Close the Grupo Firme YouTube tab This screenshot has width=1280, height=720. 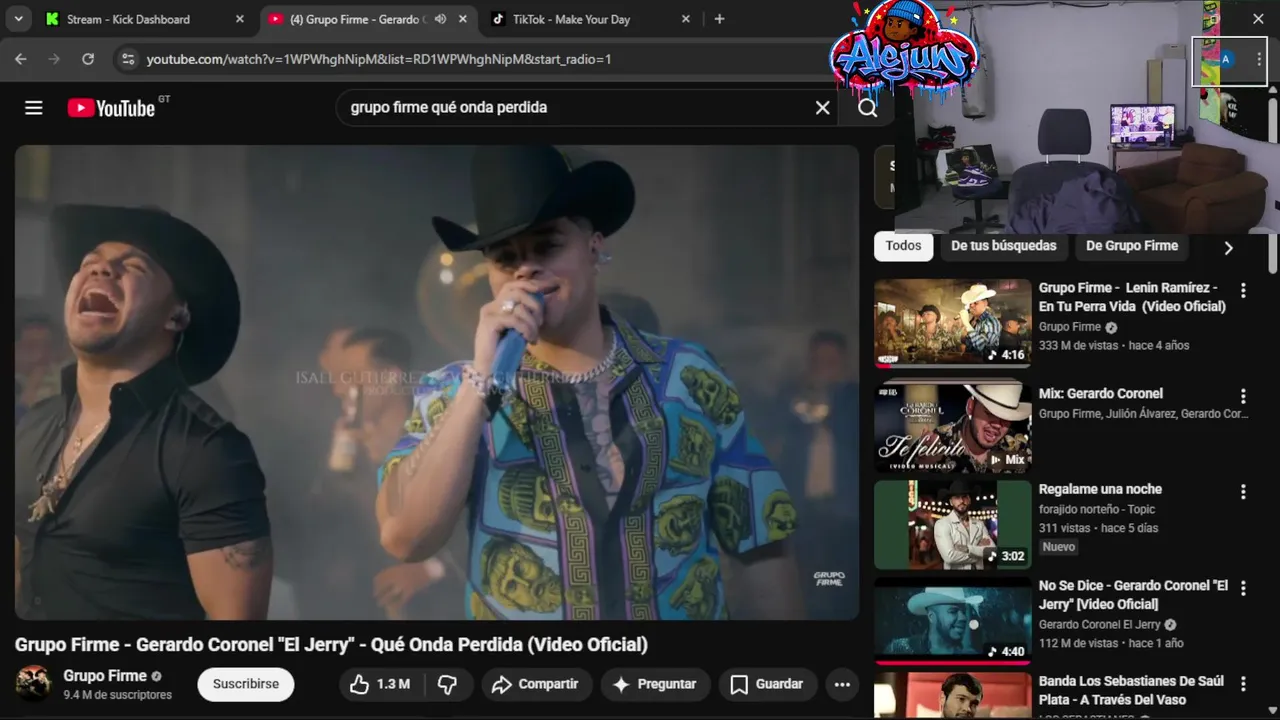463,19
